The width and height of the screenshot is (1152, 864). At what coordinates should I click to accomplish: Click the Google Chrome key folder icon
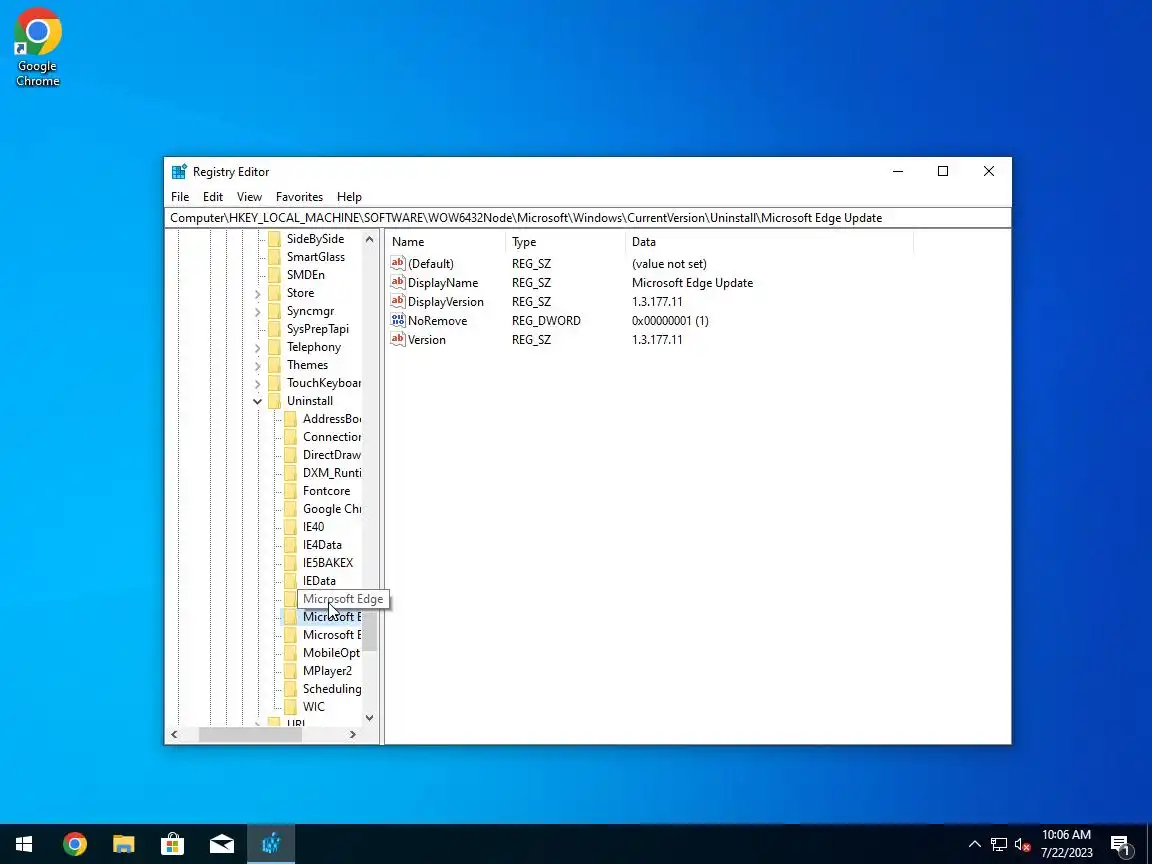(x=290, y=509)
